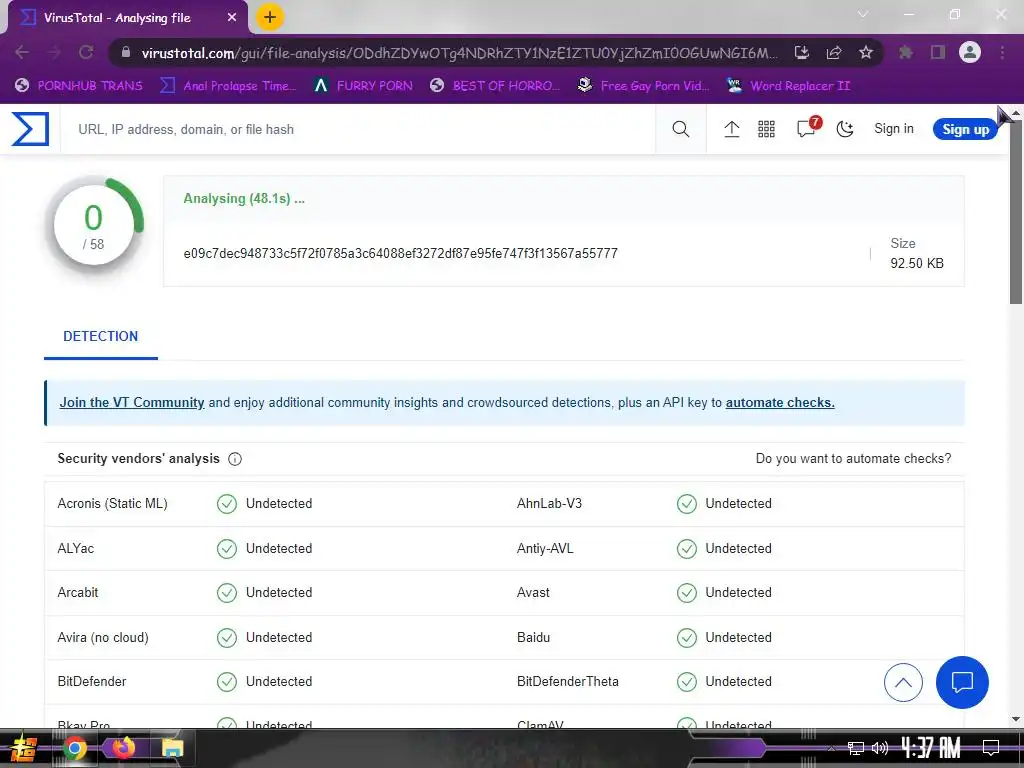
Task: Click the address bar URL
Action: click(459, 53)
